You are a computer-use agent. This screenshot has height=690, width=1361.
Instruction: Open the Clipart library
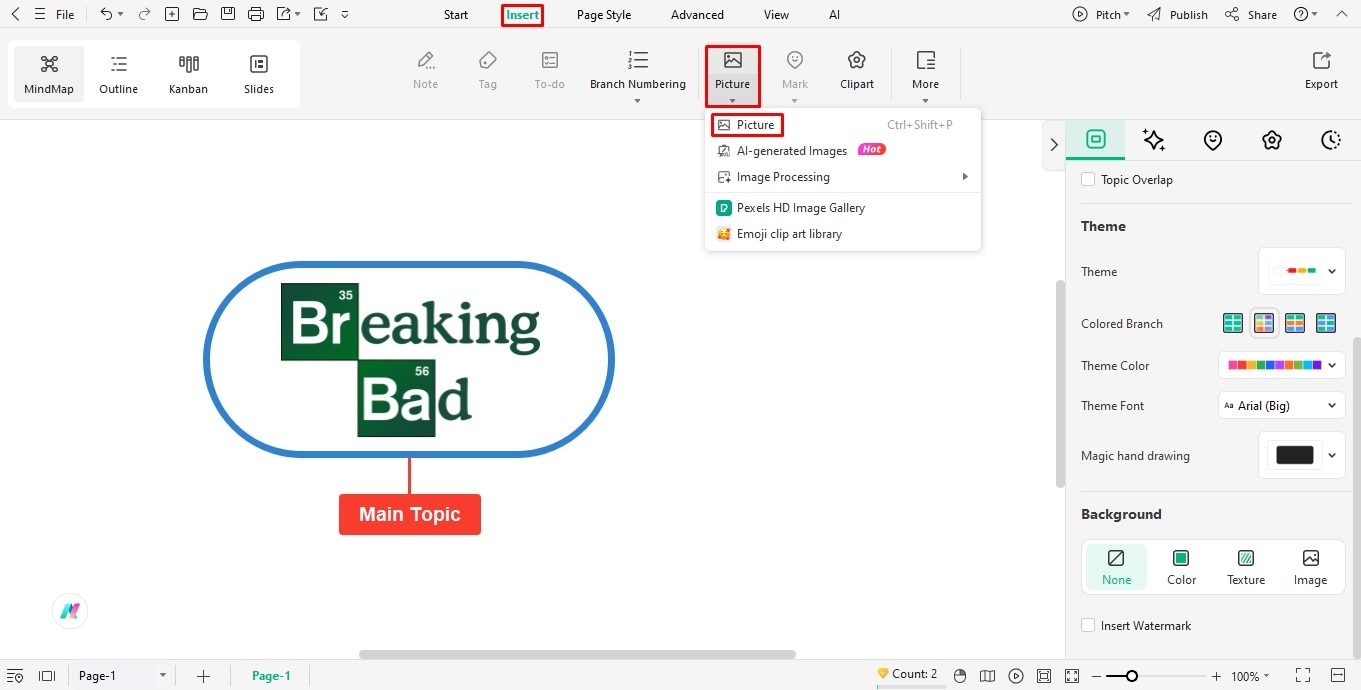pyautogui.click(x=857, y=71)
